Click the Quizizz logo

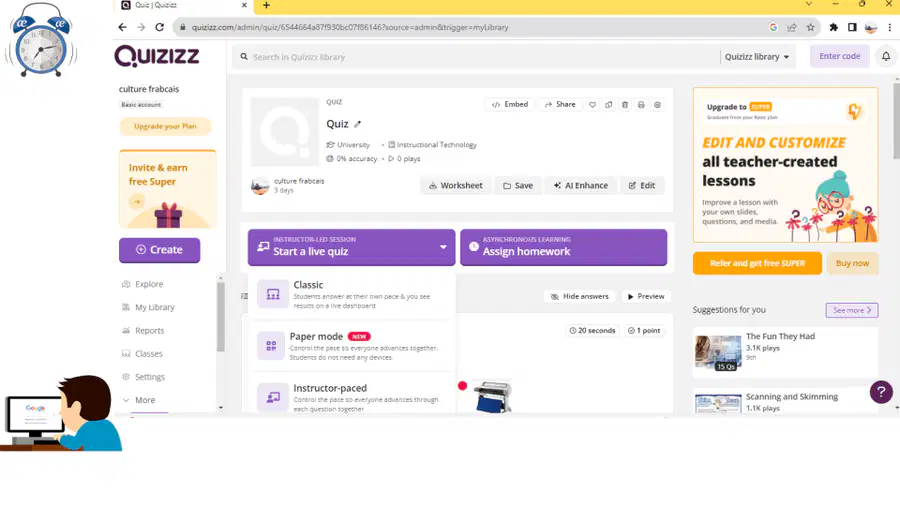[157, 56]
